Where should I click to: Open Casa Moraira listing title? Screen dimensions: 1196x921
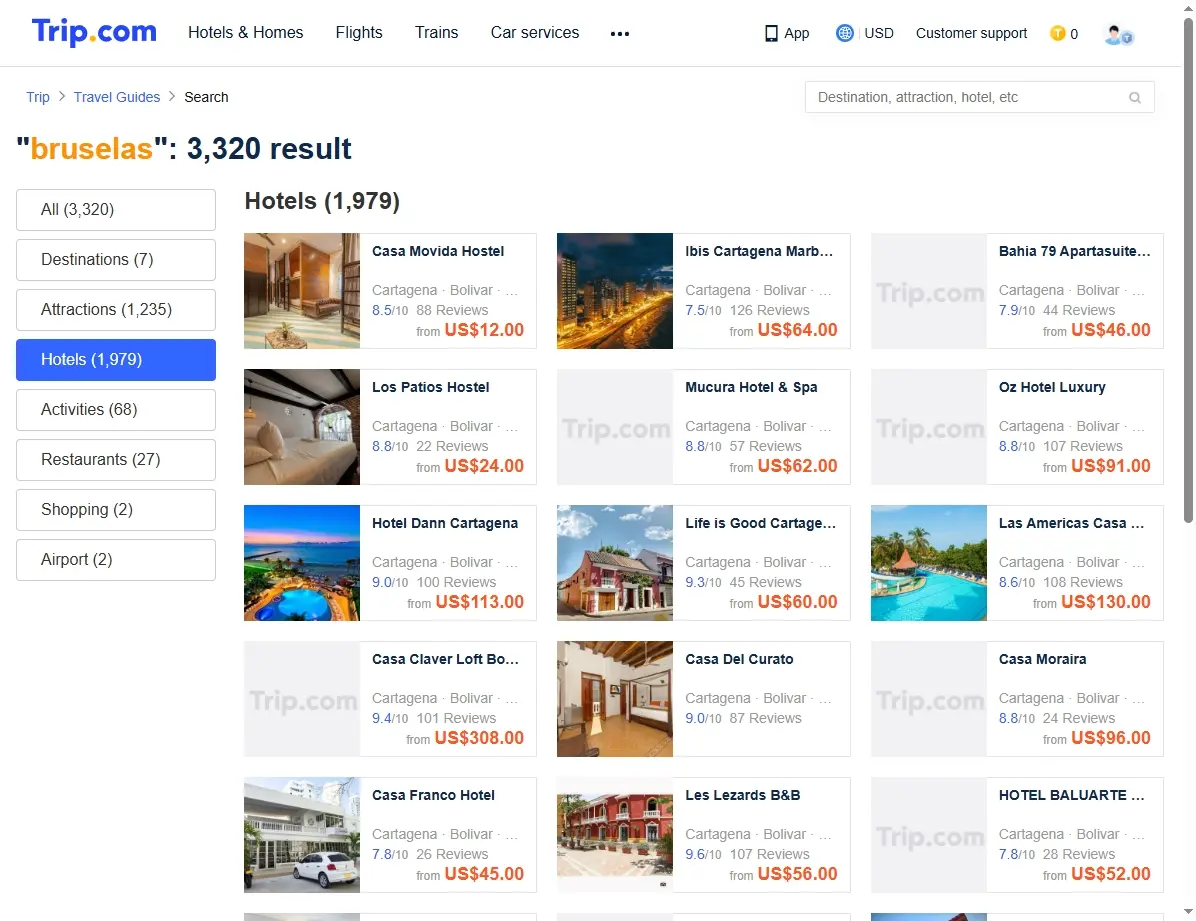[x=1043, y=659]
